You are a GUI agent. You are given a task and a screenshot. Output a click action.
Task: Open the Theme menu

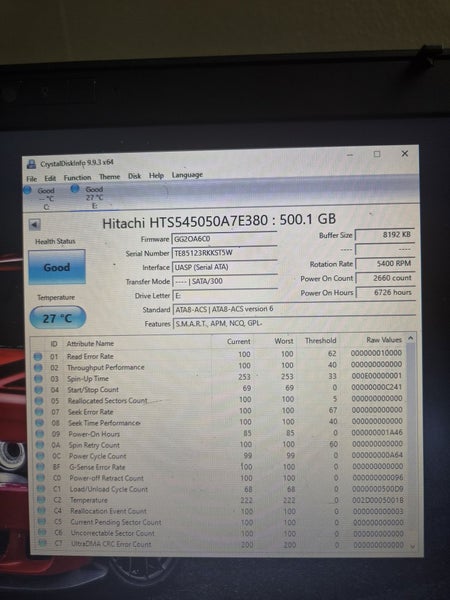[109, 177]
